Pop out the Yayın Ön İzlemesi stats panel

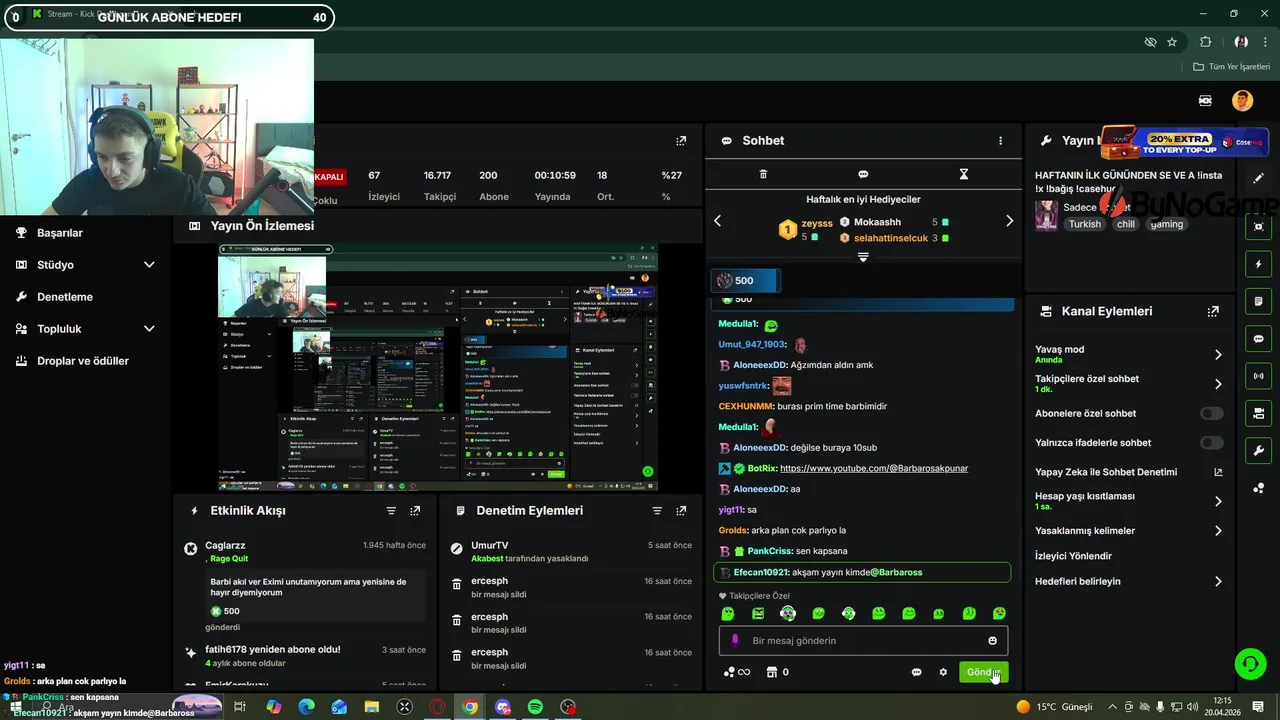click(x=681, y=141)
